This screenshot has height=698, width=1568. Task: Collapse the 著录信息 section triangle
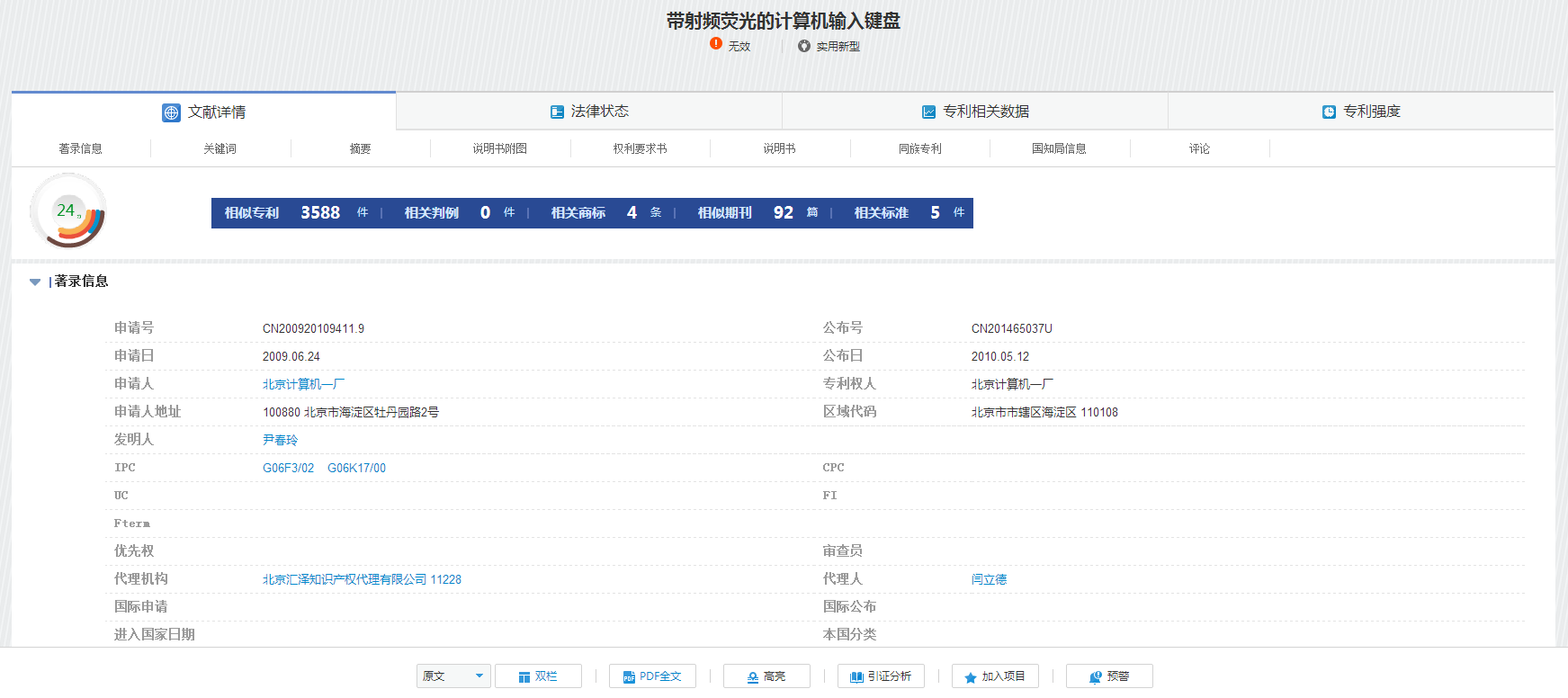click(35, 282)
